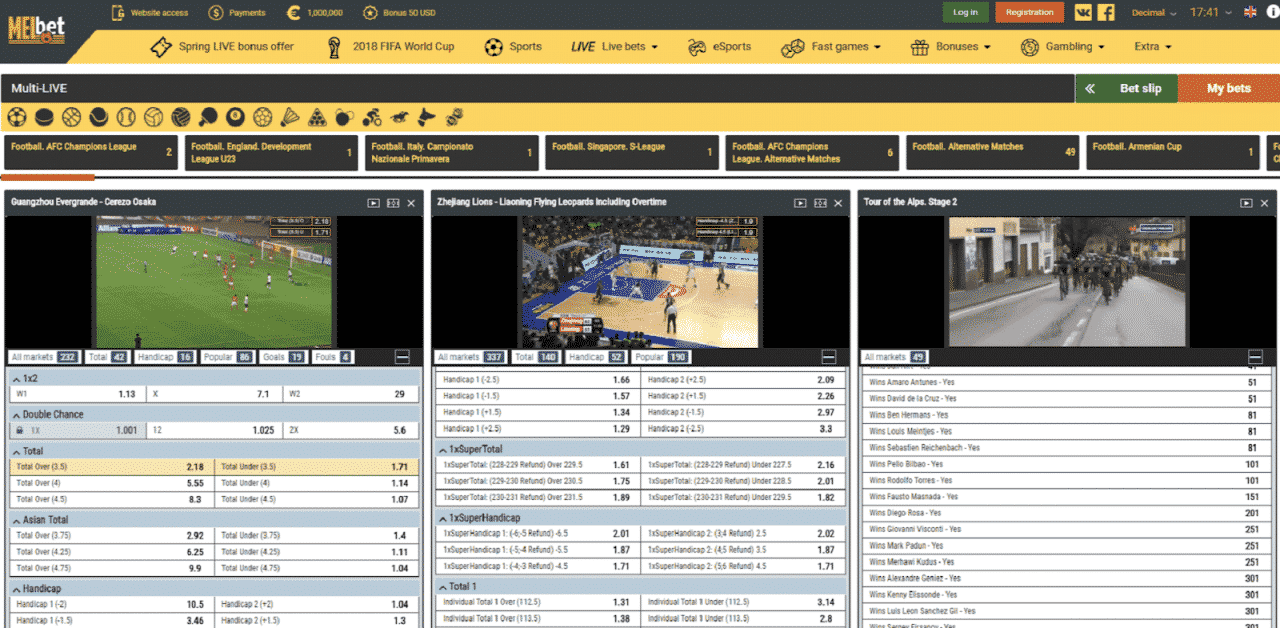Click the Registration button
This screenshot has height=628, width=1280.
[1029, 12]
